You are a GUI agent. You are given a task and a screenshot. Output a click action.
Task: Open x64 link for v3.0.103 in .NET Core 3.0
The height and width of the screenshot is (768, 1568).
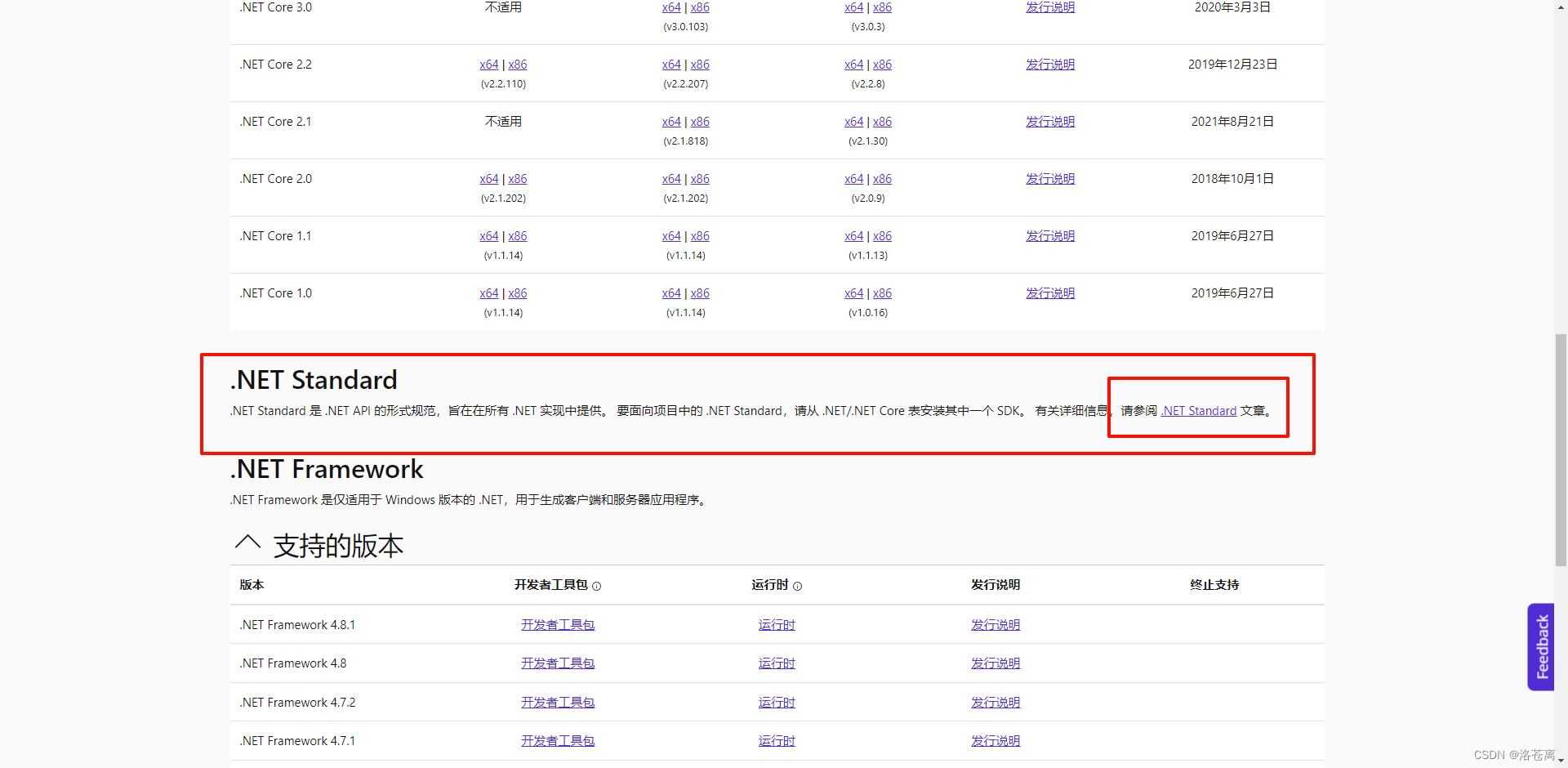671,7
